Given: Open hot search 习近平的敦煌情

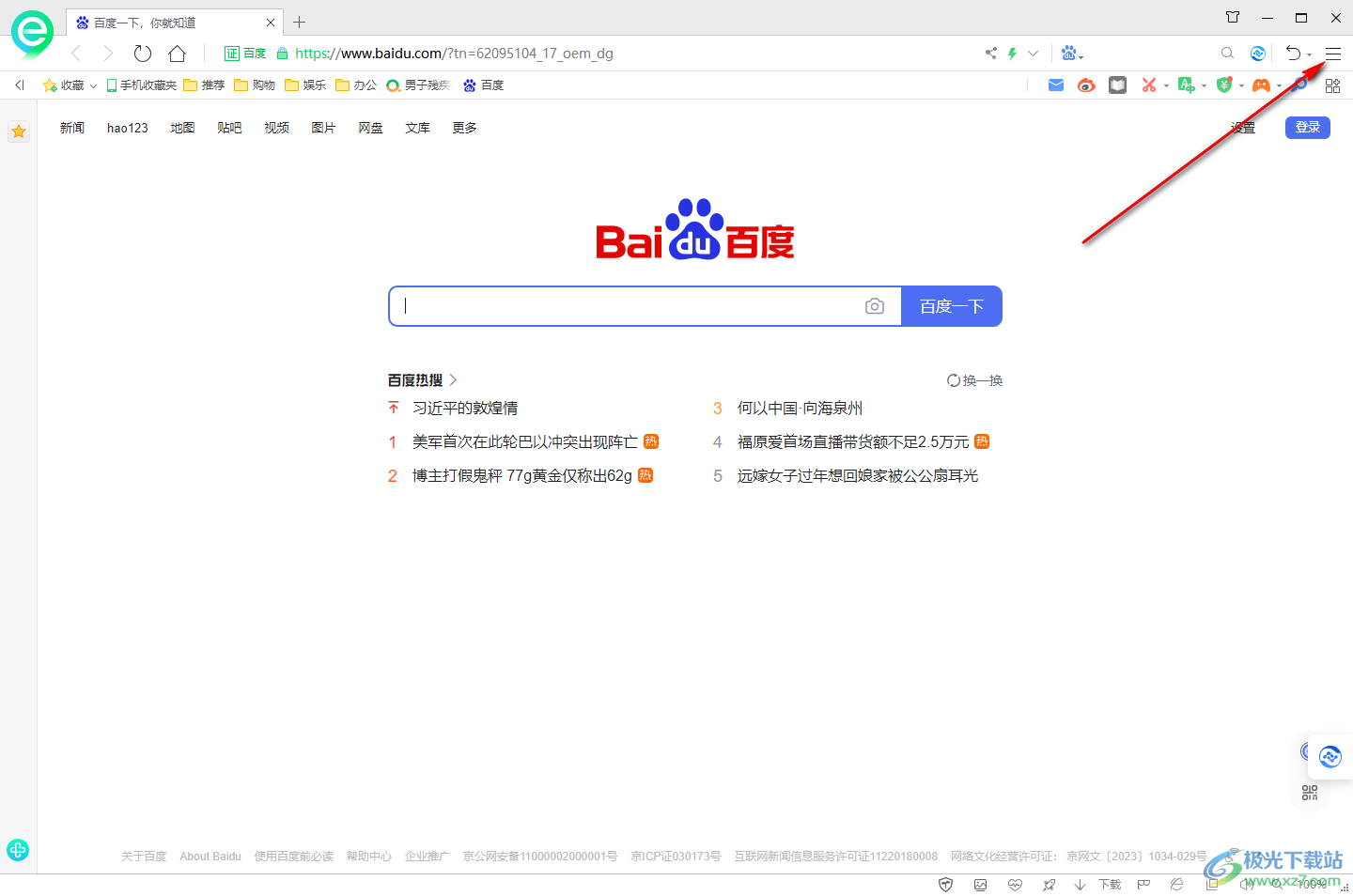Looking at the screenshot, I should (465, 408).
